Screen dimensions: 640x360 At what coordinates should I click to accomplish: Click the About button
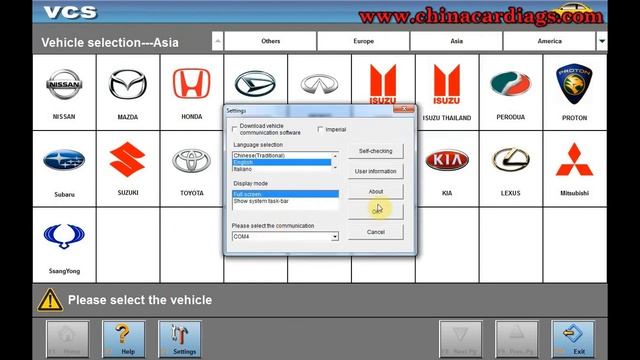376,191
